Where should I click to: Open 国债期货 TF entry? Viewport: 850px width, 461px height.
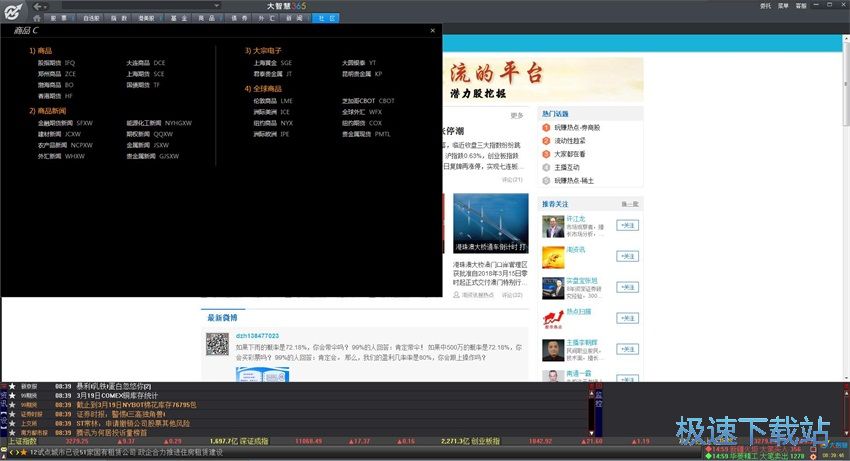[143, 85]
